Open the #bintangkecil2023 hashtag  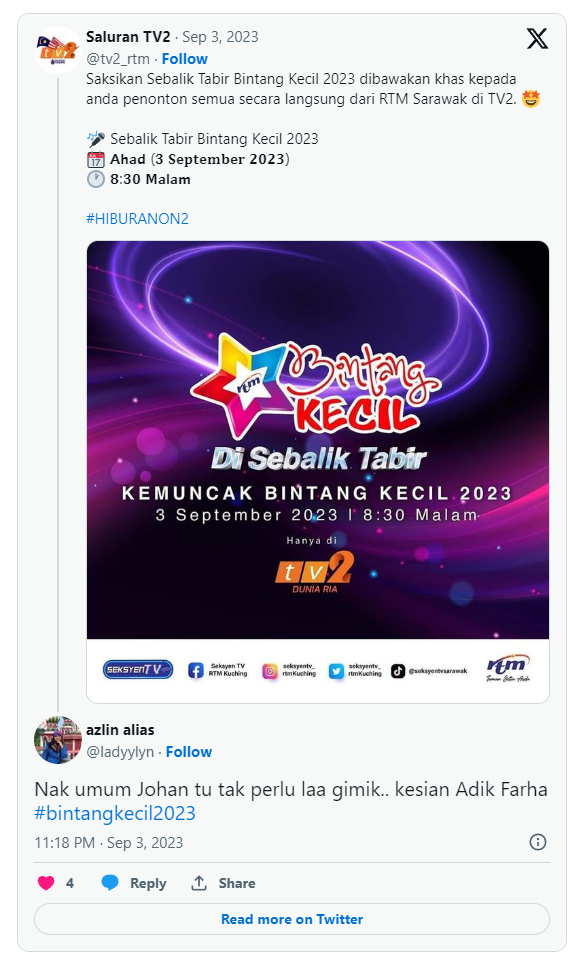pyautogui.click(x=115, y=813)
